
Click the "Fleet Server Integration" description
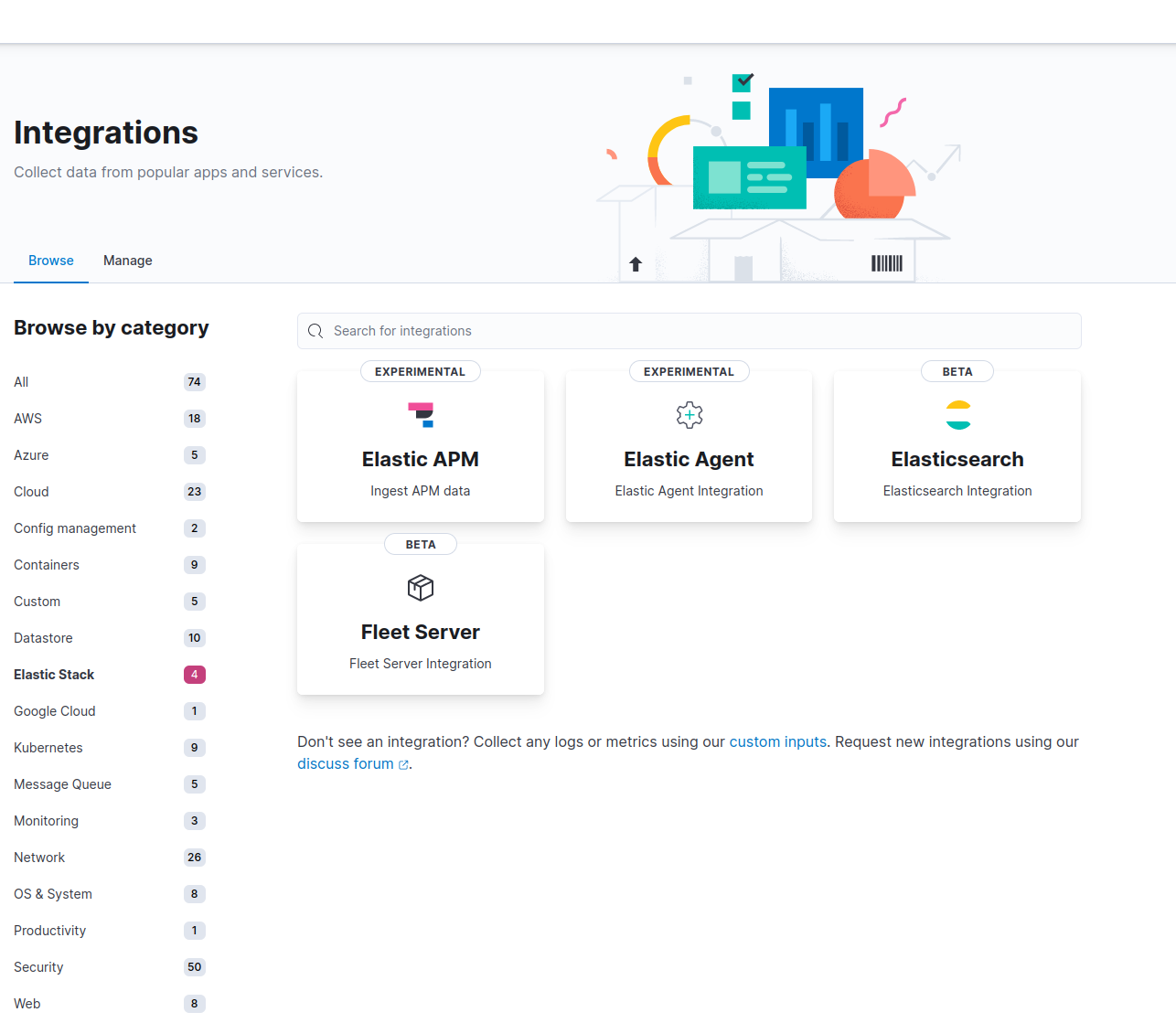coord(421,664)
